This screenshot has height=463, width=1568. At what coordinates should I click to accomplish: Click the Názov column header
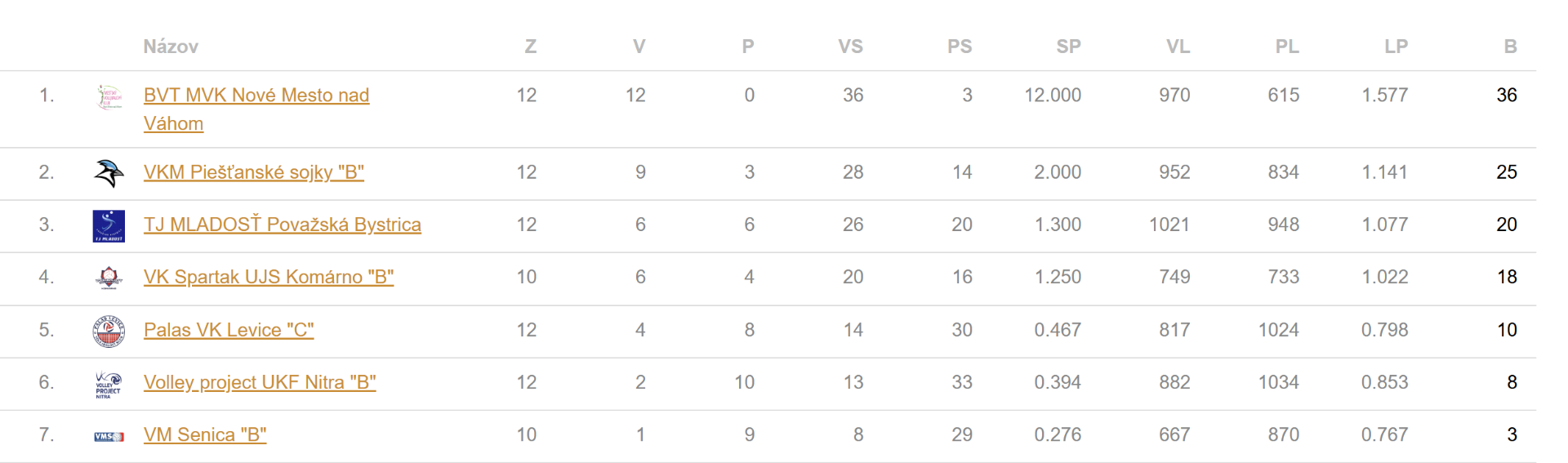[x=171, y=47]
